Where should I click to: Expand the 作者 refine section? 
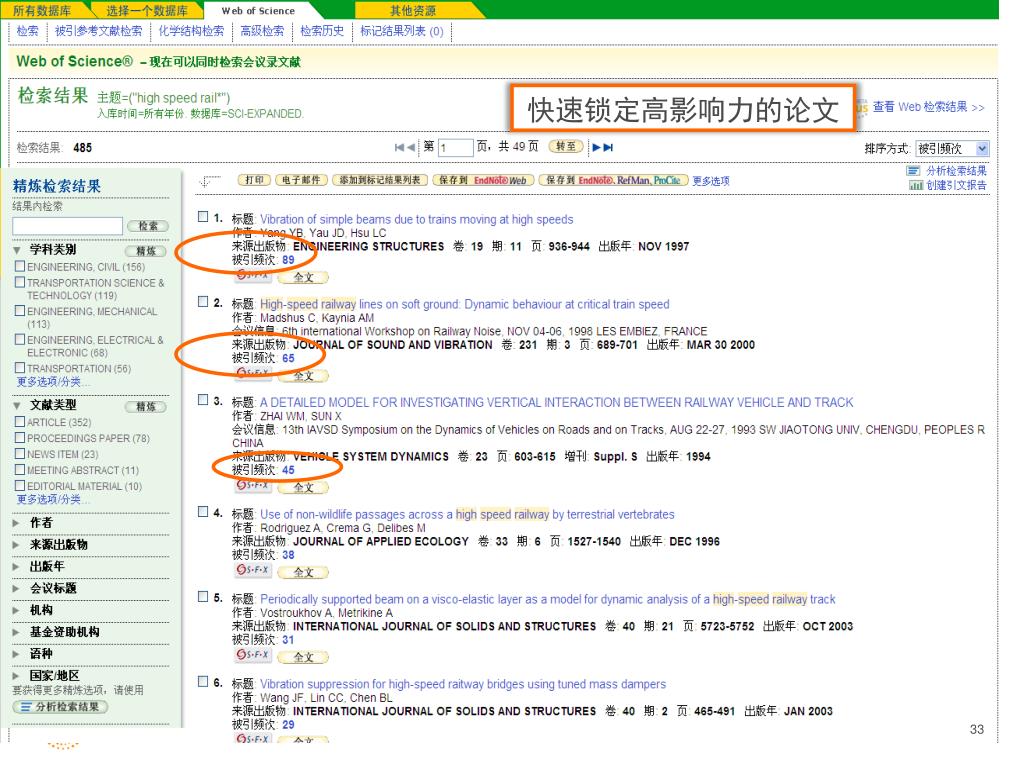pos(16,523)
